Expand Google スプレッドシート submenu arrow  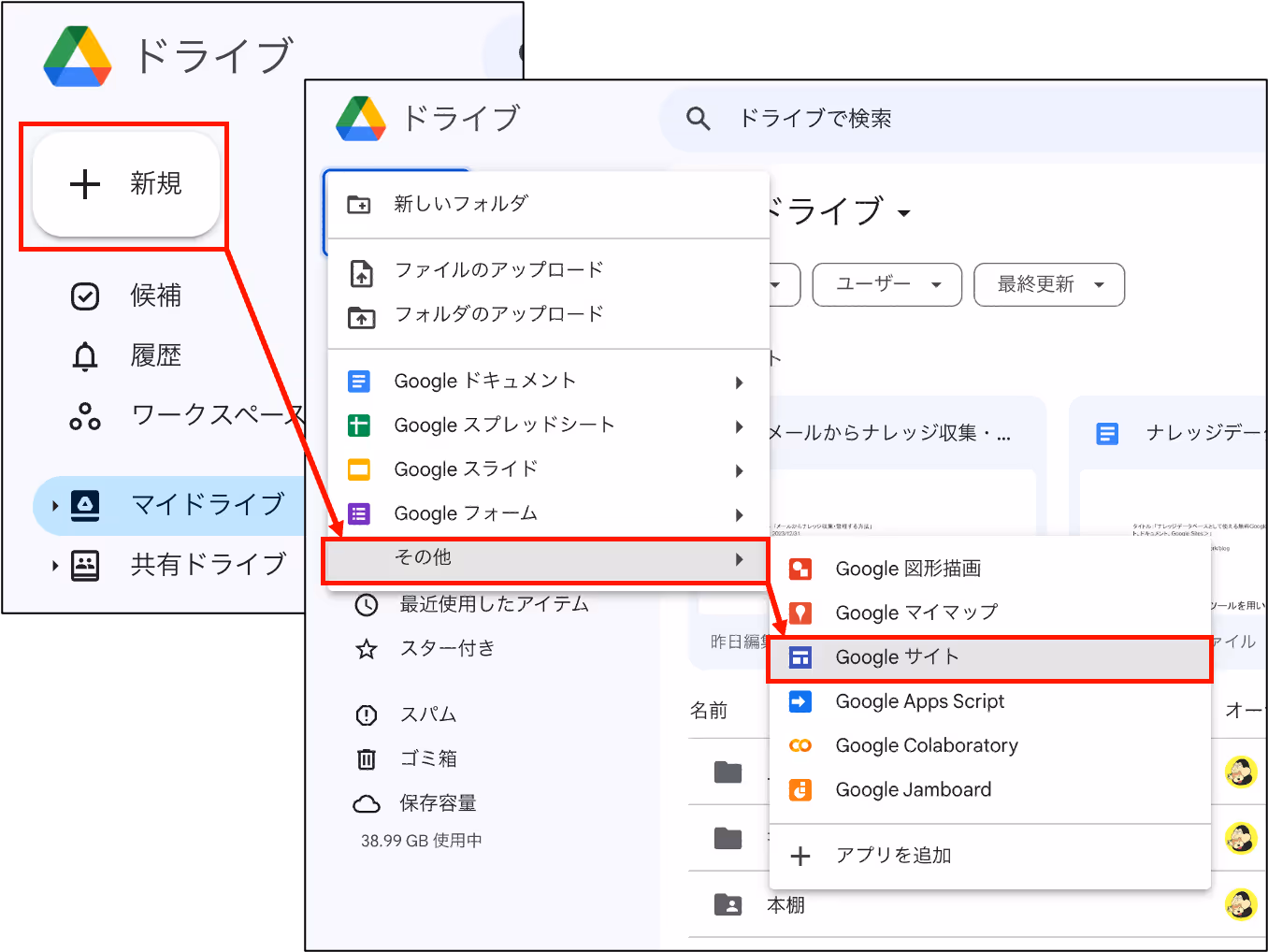pos(740,426)
